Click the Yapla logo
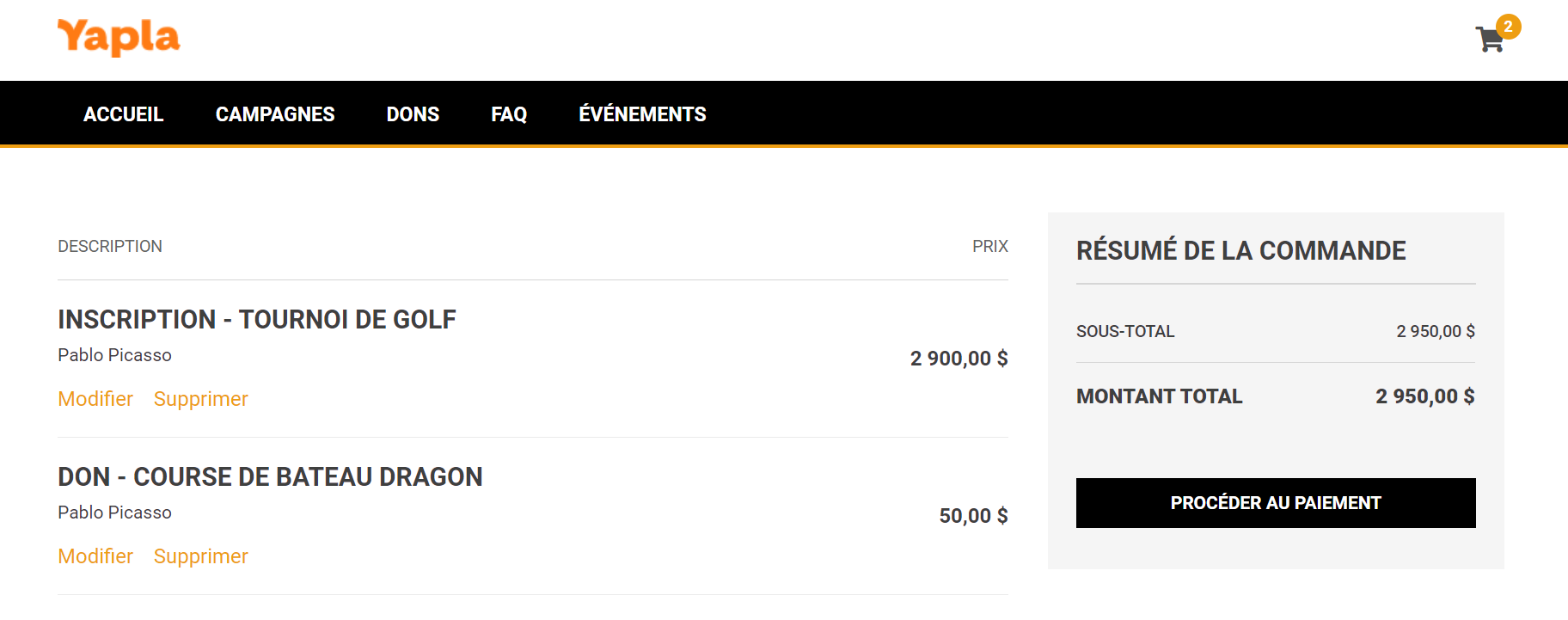 pyautogui.click(x=119, y=38)
